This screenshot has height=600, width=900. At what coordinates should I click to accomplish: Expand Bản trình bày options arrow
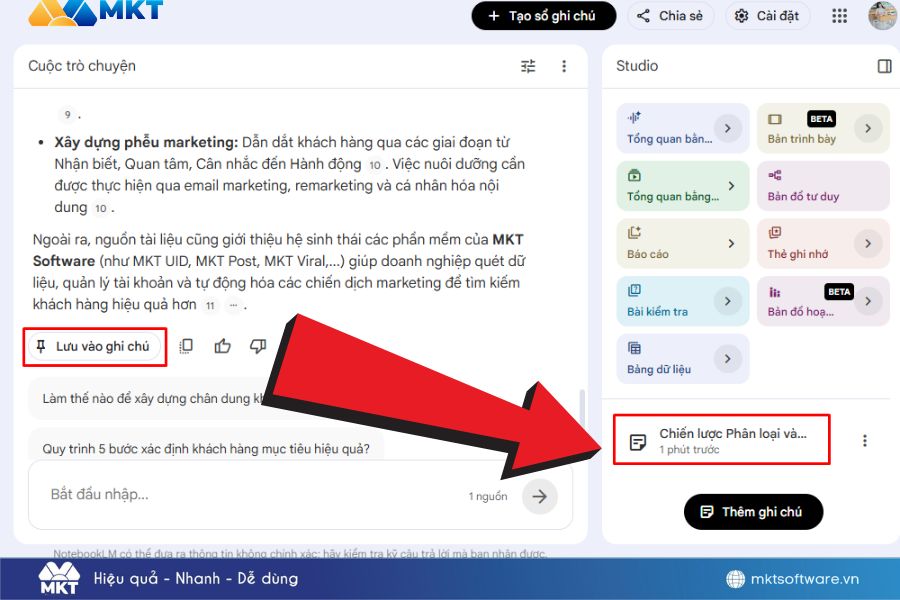pos(868,128)
